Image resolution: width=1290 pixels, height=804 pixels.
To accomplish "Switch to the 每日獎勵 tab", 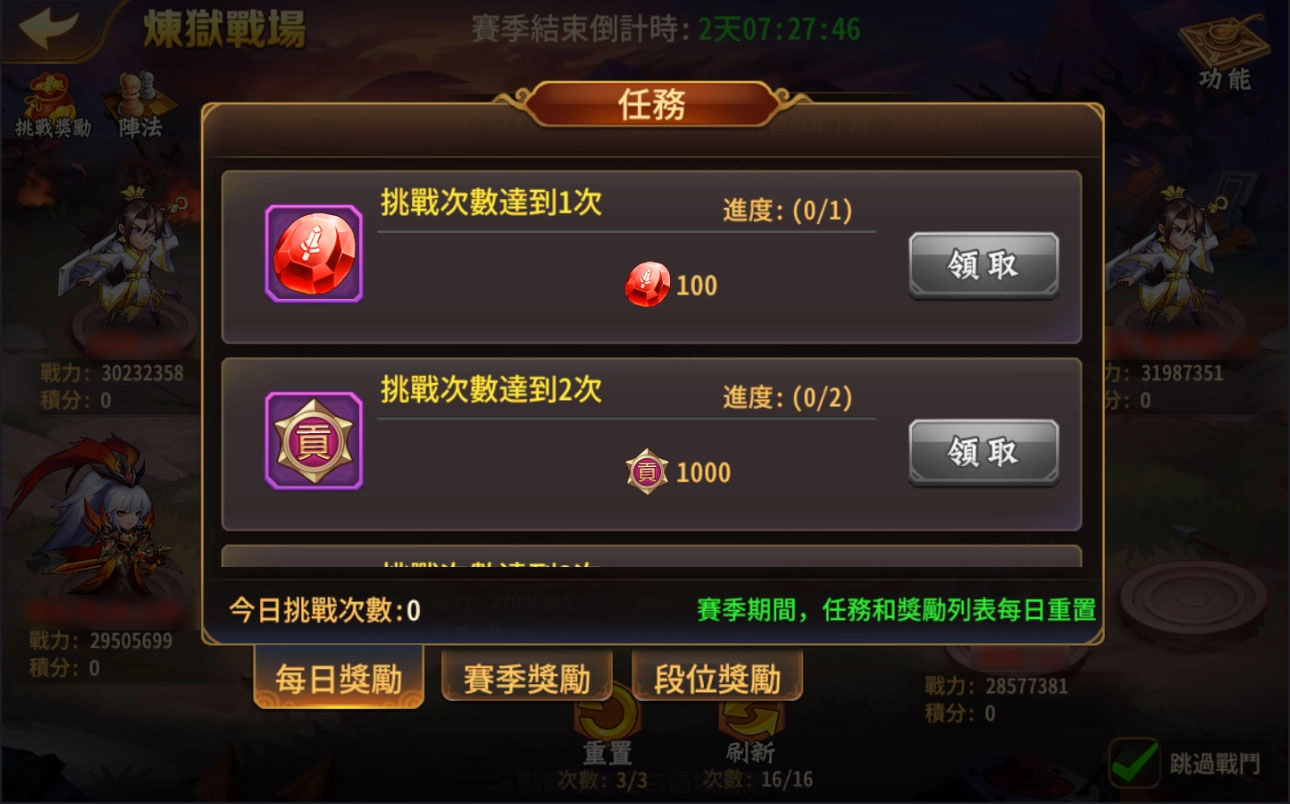I will 339,679.
